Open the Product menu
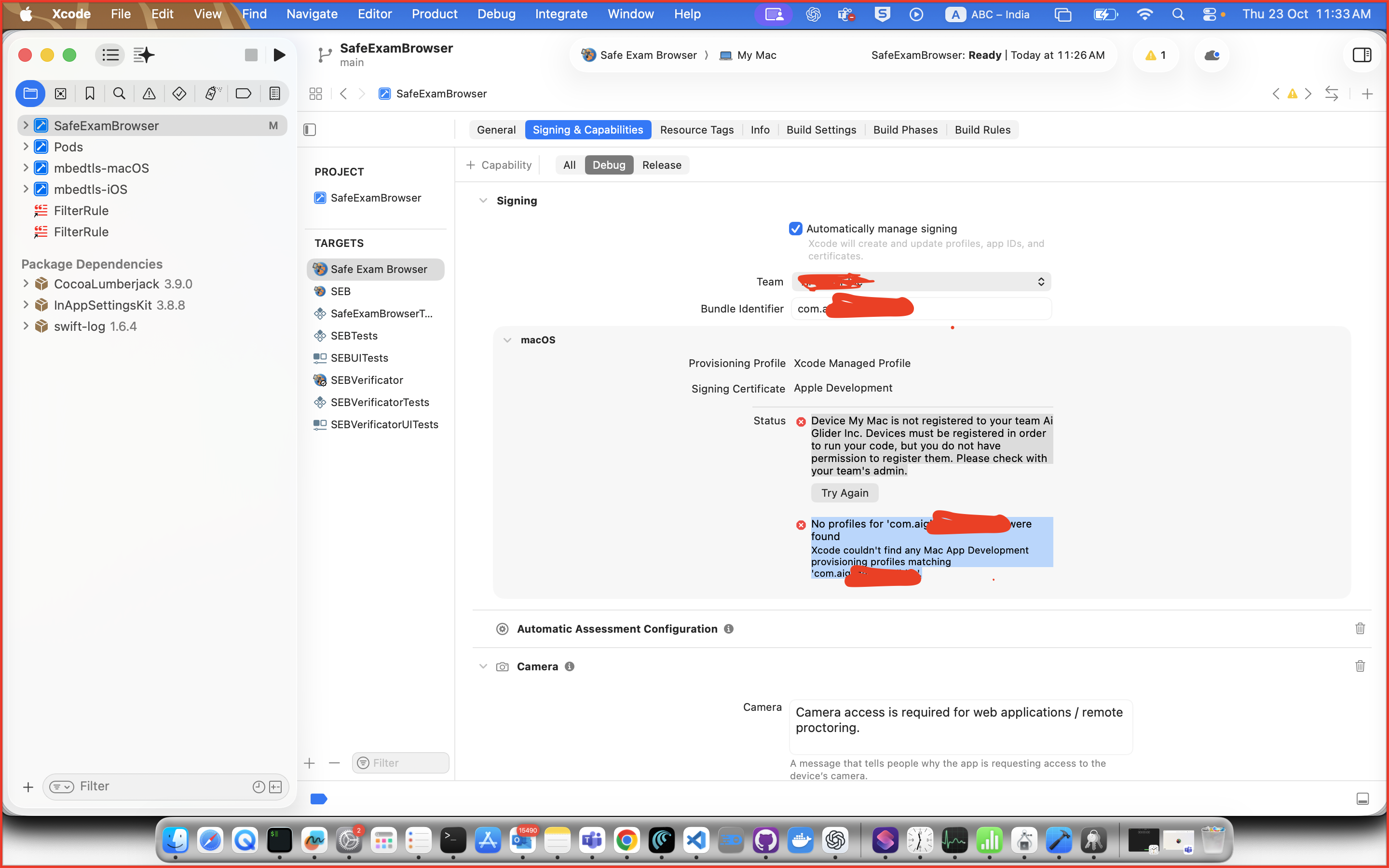The width and height of the screenshot is (1389, 868). pos(434,14)
